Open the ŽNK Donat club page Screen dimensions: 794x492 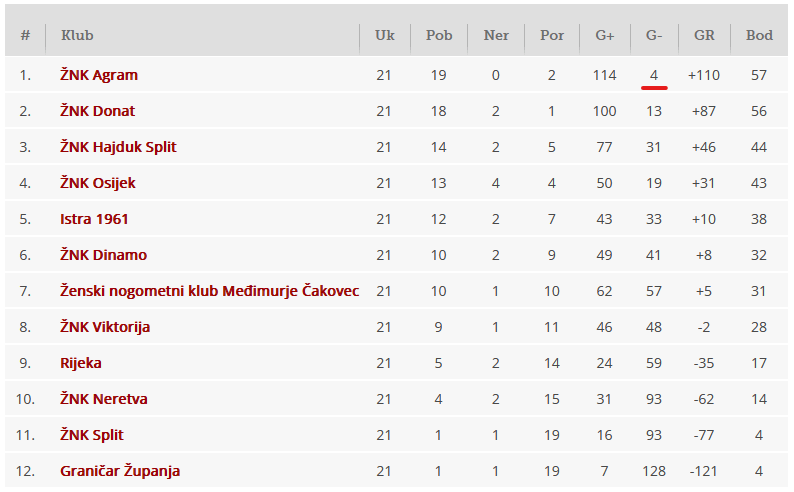point(97,111)
